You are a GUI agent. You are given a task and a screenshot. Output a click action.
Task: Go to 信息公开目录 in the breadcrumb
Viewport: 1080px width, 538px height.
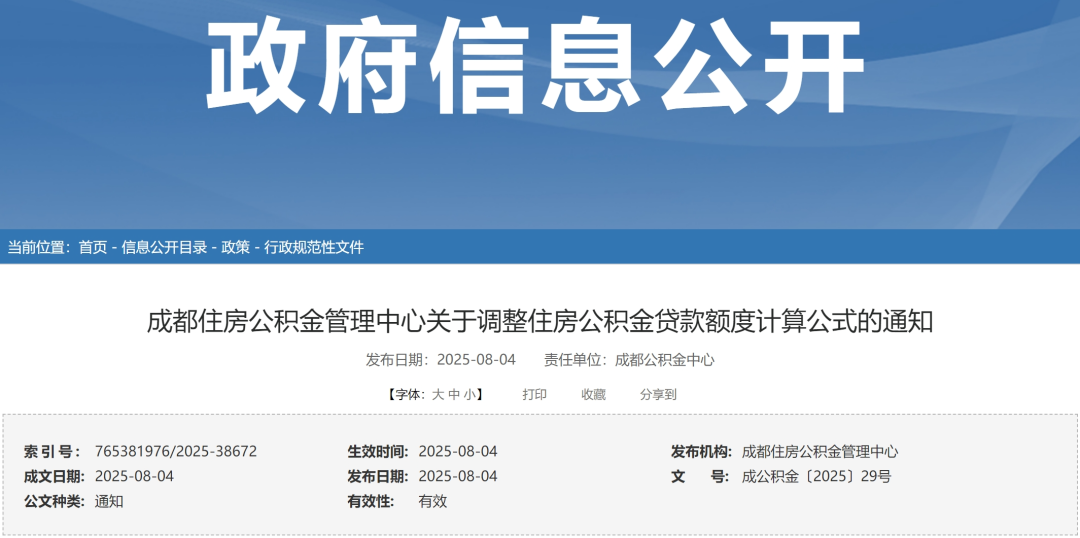[164, 247]
